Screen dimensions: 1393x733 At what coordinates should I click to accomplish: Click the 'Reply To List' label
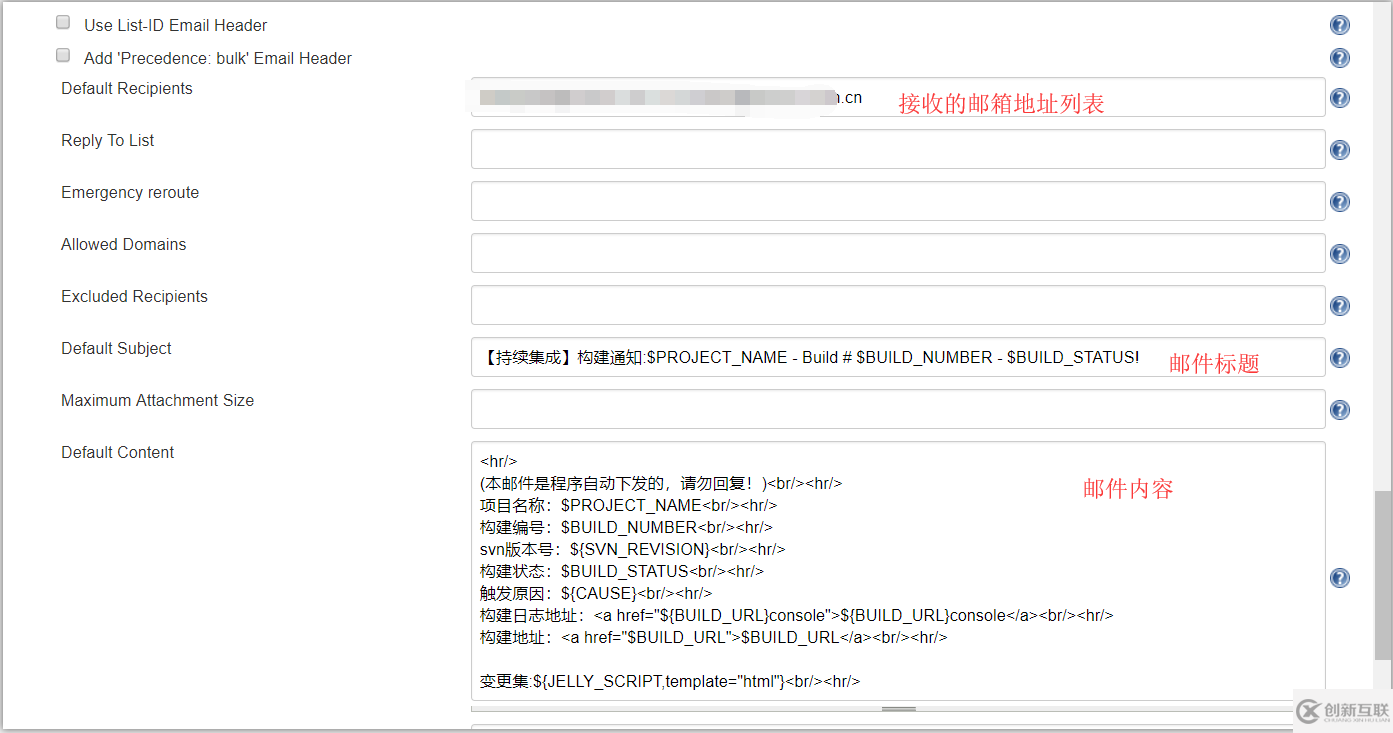click(x=108, y=140)
